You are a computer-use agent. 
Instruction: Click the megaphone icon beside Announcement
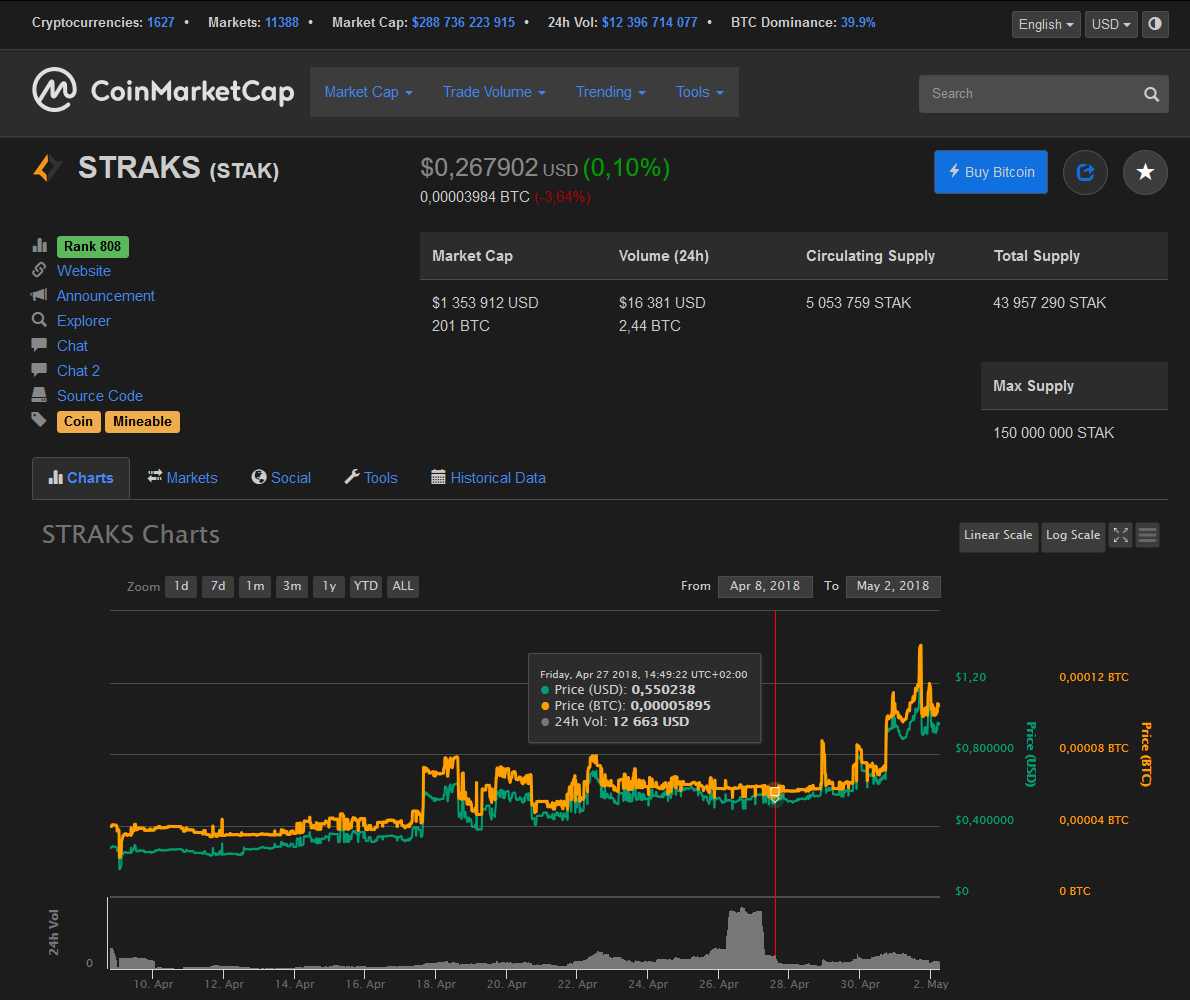pyautogui.click(x=39, y=294)
